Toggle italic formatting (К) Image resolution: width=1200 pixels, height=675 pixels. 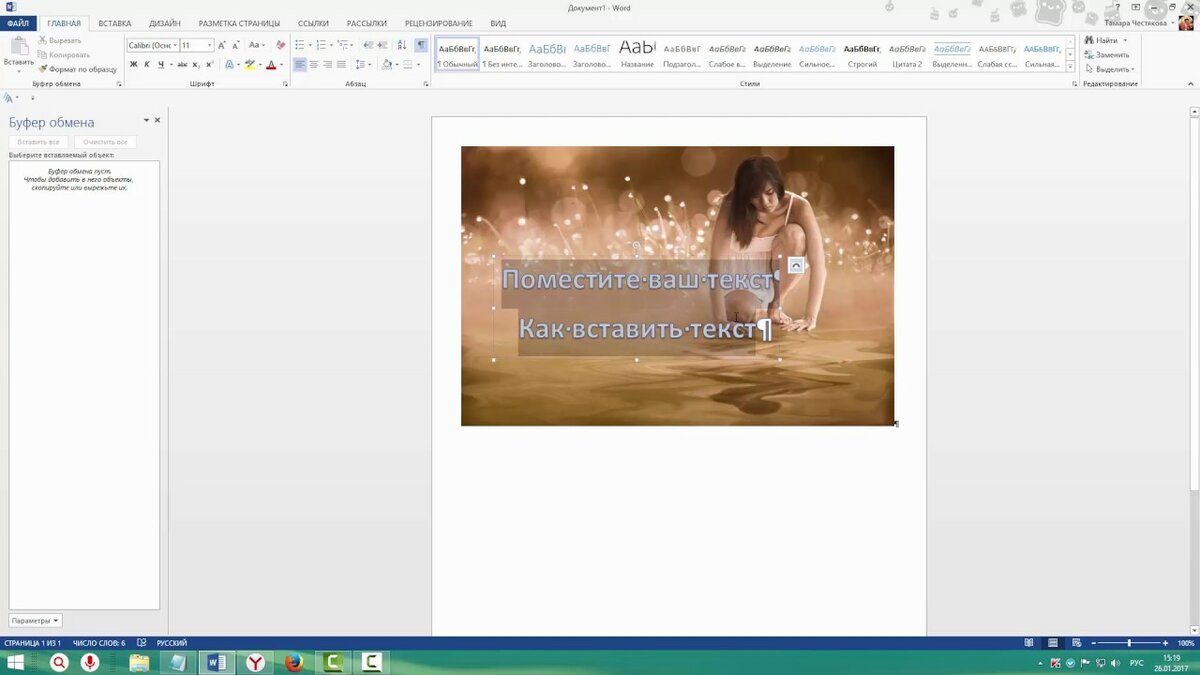(147, 64)
